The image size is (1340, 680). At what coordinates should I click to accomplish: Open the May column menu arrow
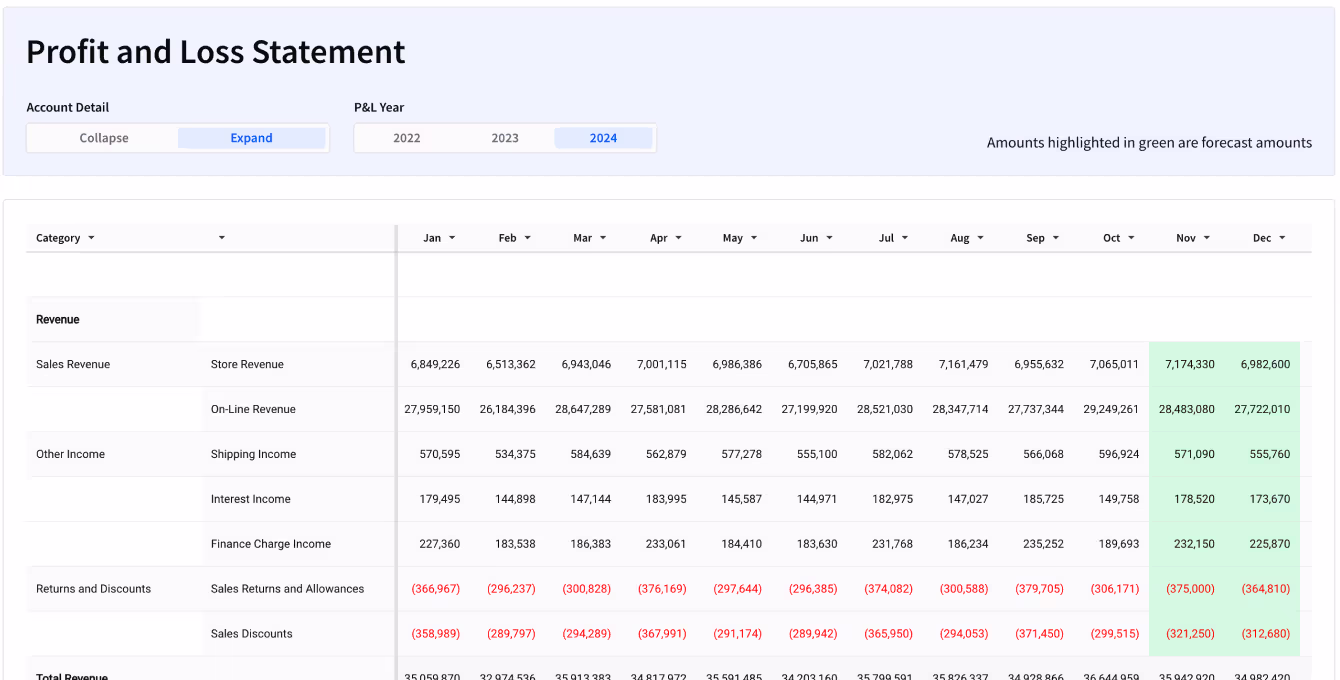pos(754,238)
